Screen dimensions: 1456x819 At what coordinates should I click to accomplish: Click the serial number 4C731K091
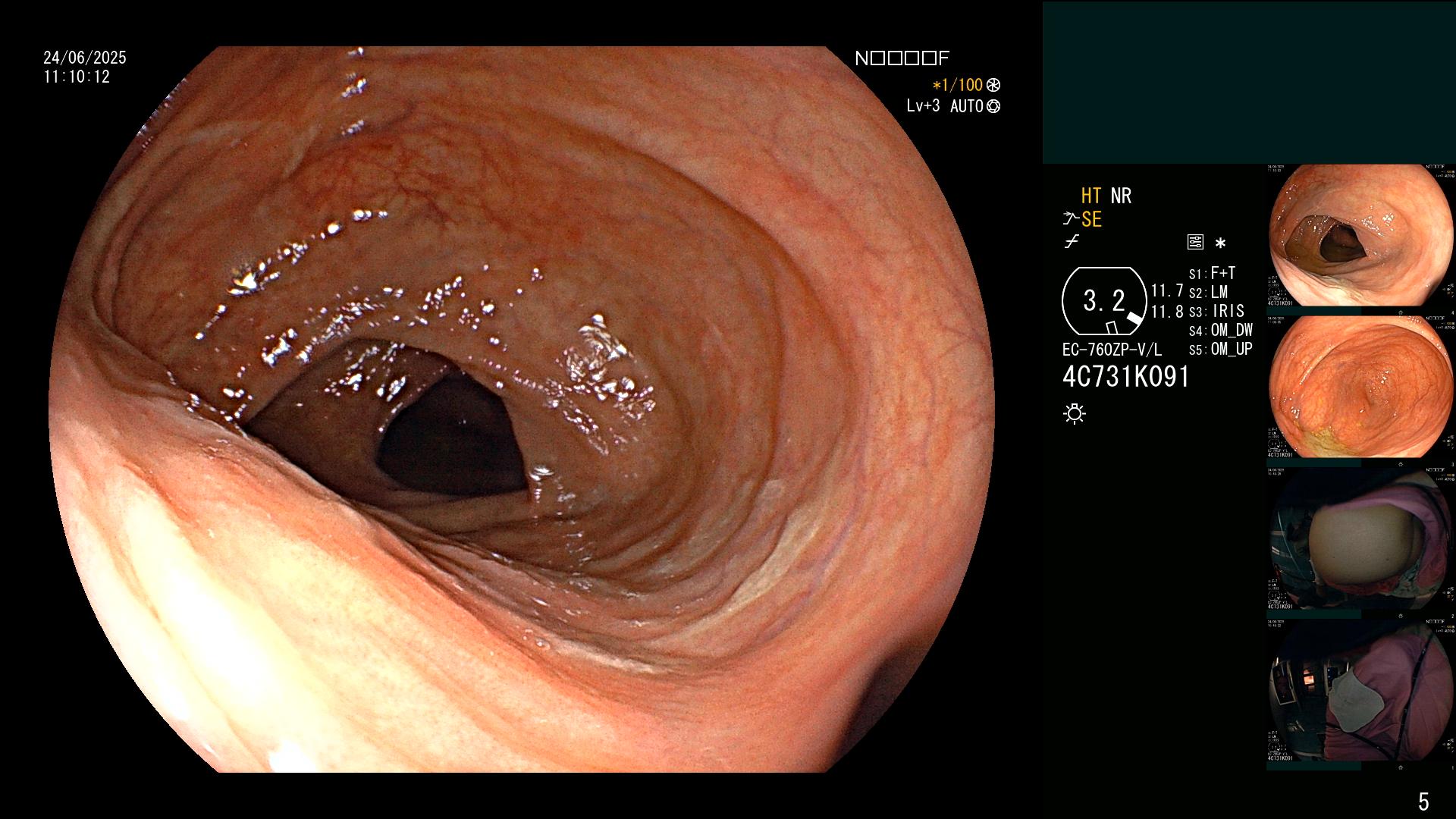click(x=1126, y=377)
